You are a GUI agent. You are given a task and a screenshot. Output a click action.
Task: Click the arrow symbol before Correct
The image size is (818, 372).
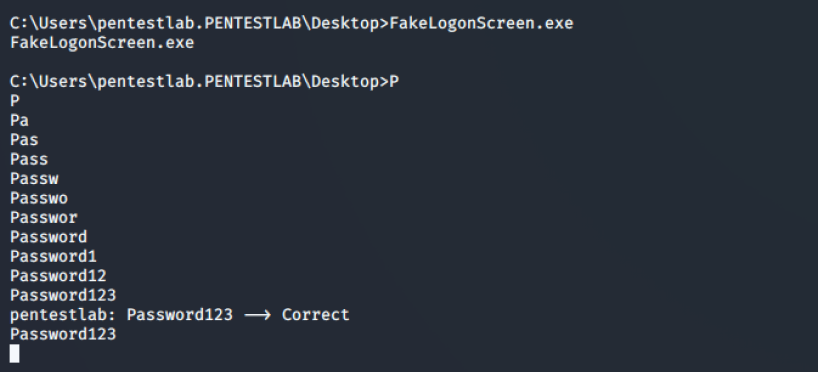pos(257,315)
